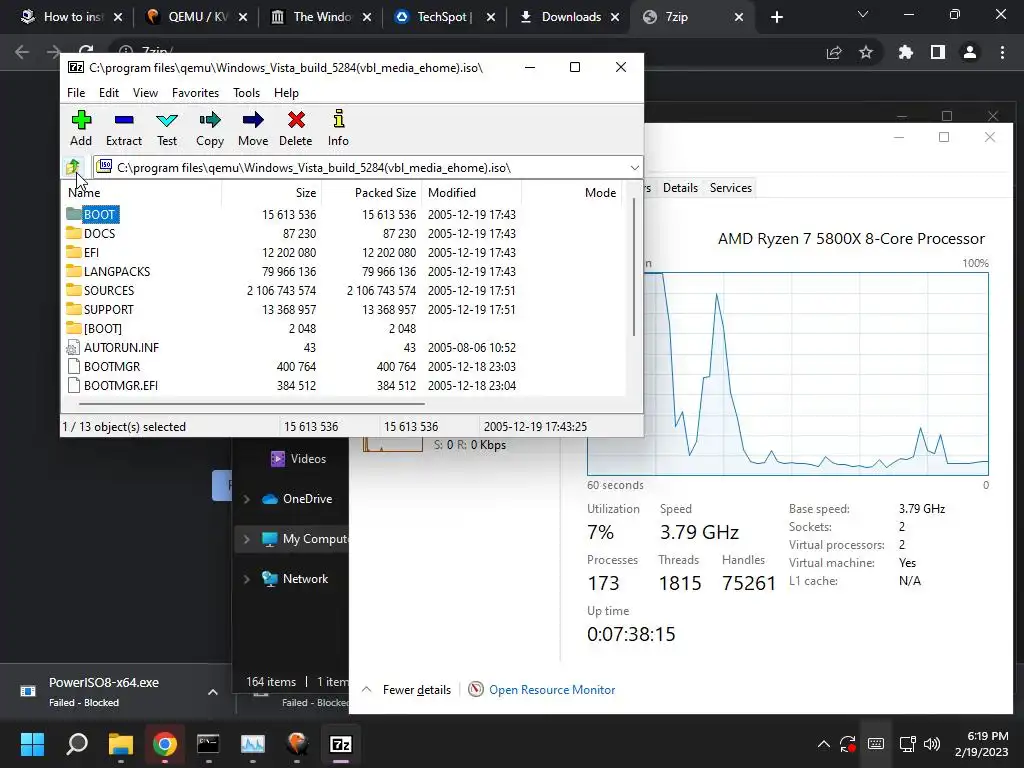This screenshot has width=1024, height=768.
Task: Expand Network tree node
Action: click(x=247, y=579)
